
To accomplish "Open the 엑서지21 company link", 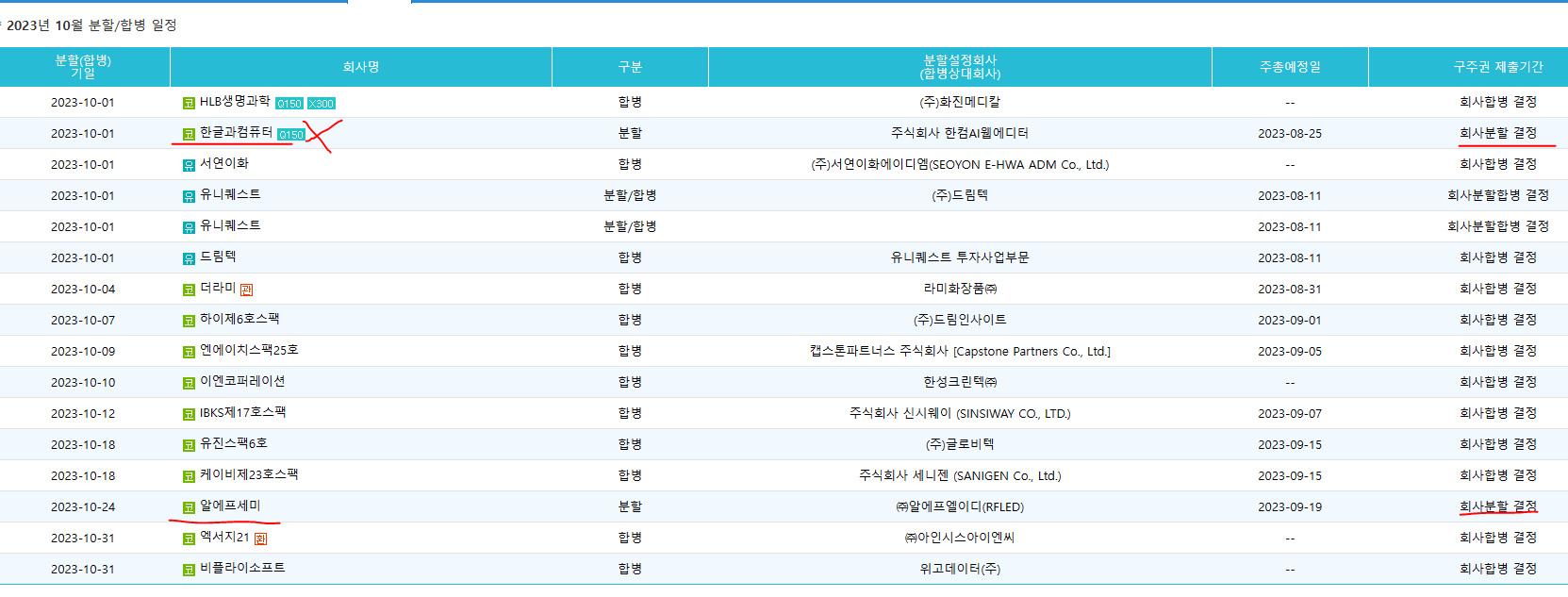I will 224,537.
